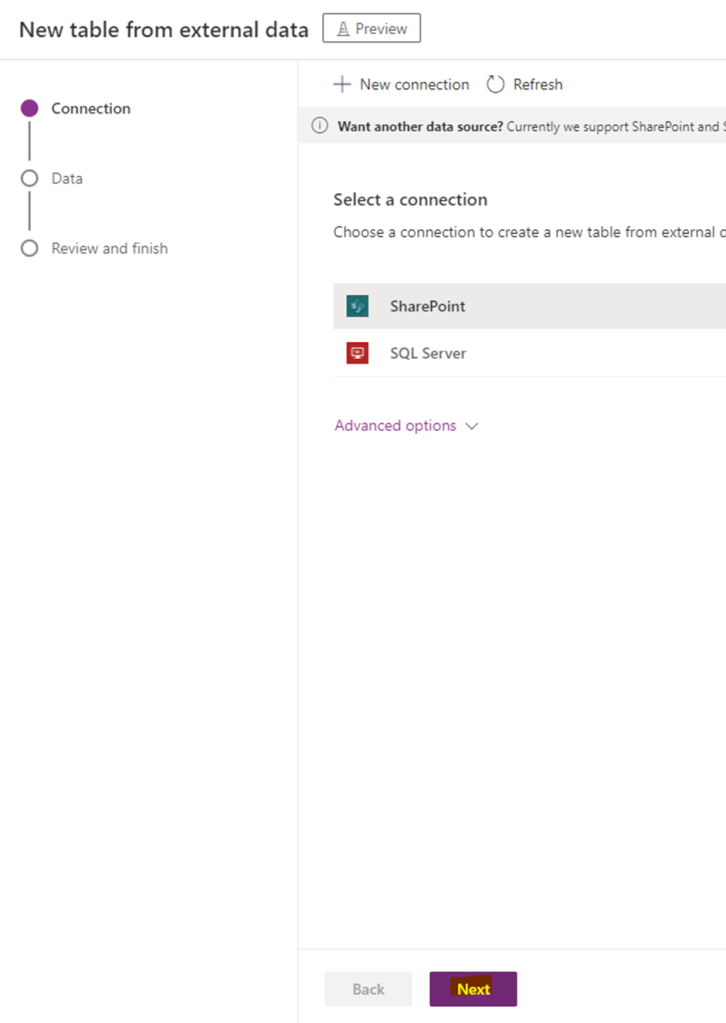The image size is (726, 1023).
Task: Click the info icon in the banner
Action: (320, 126)
